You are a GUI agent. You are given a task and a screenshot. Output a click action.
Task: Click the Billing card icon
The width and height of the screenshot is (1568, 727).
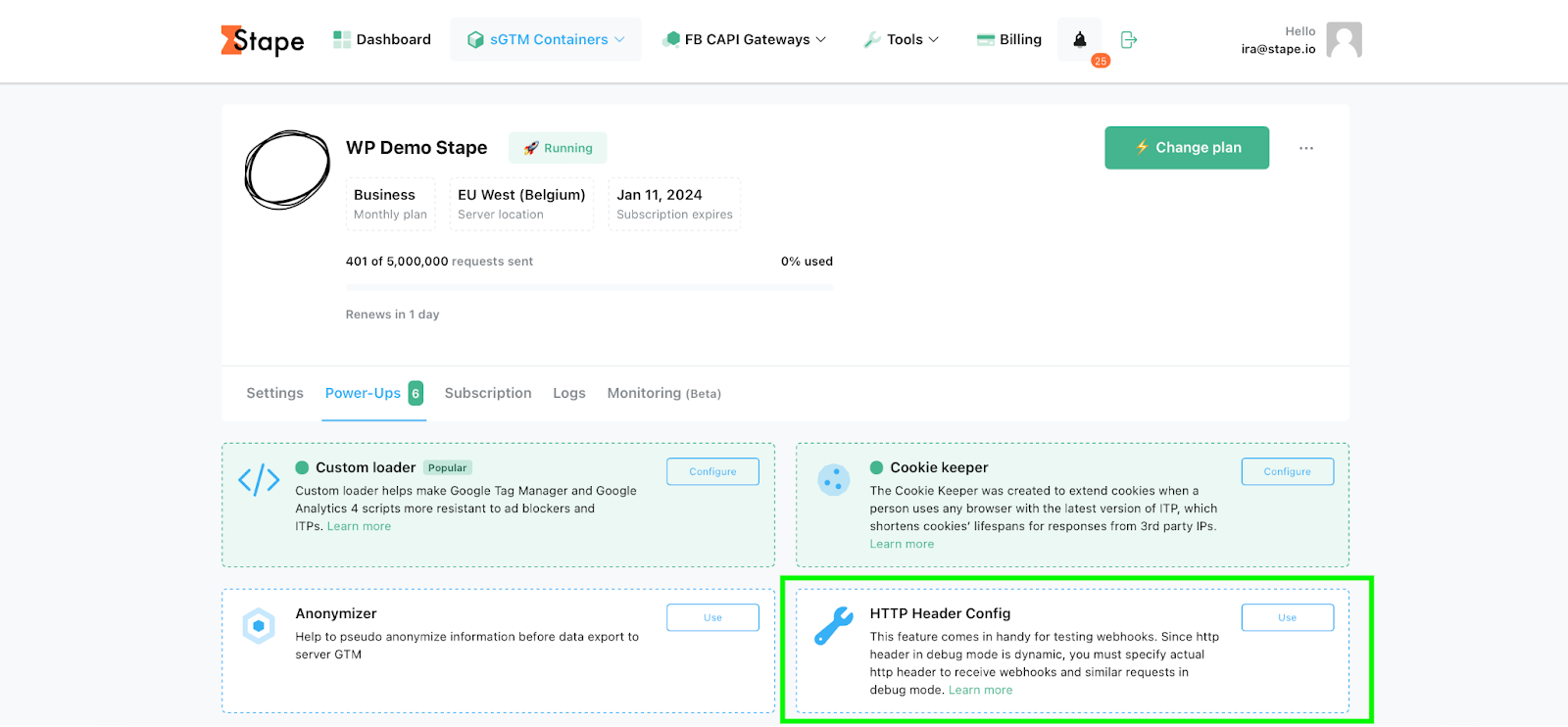(985, 40)
